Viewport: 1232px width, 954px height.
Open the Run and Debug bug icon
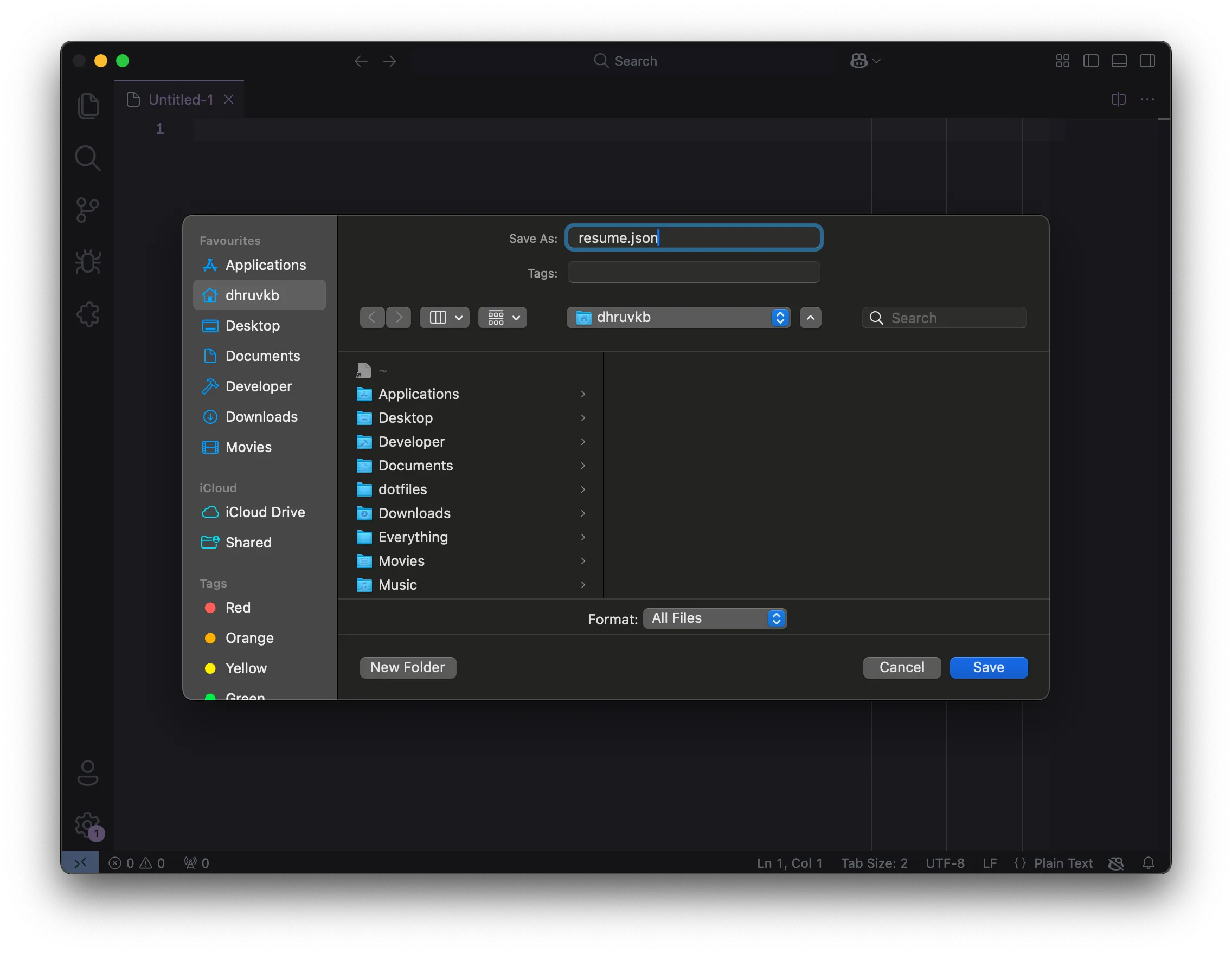click(88, 262)
